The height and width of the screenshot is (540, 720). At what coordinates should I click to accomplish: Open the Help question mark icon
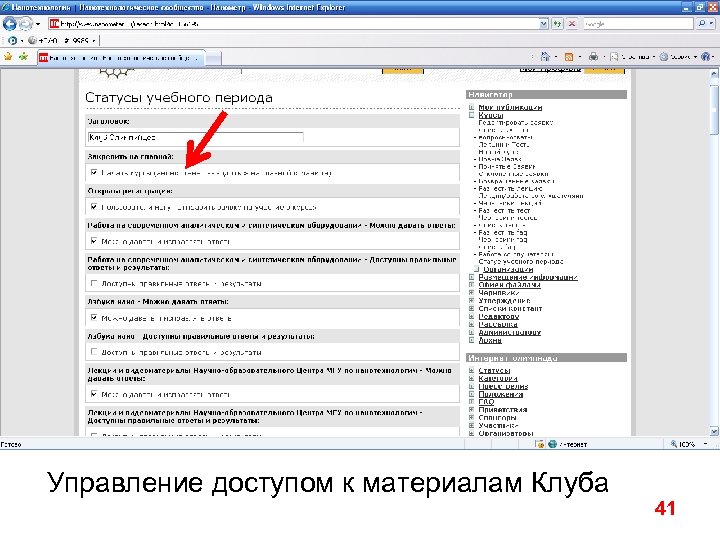(x=705, y=57)
